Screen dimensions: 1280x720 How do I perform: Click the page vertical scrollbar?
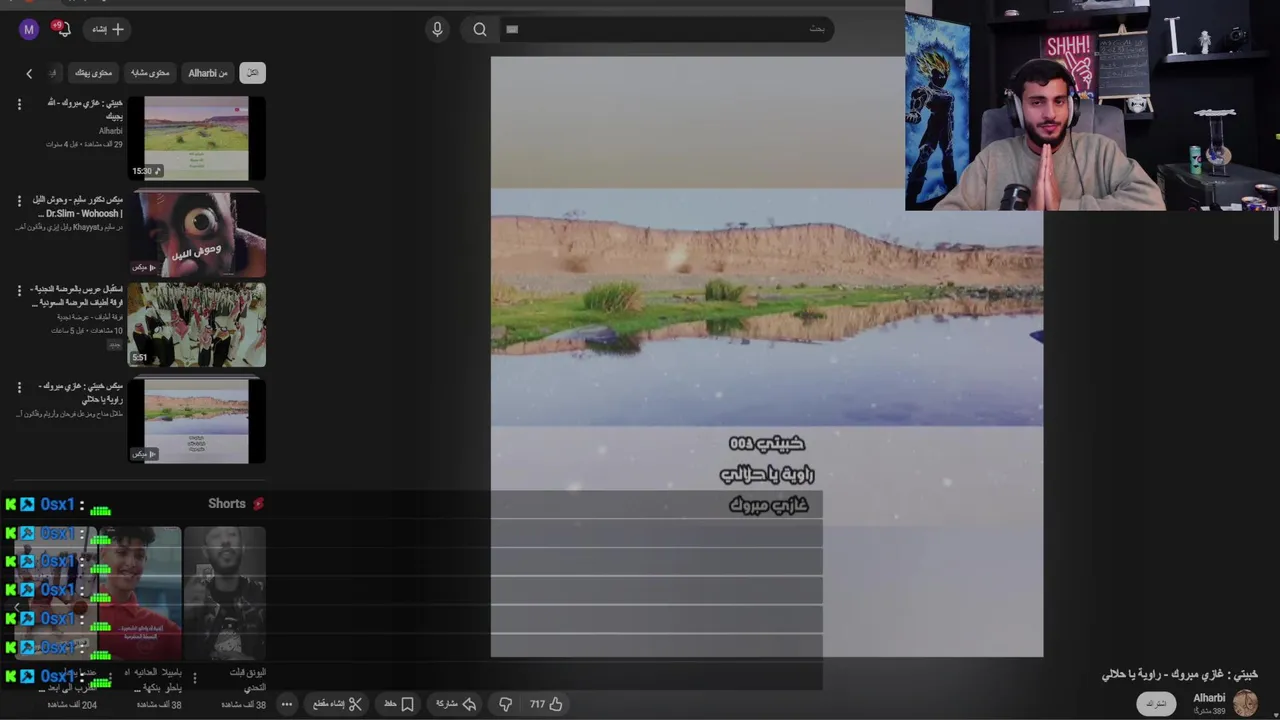[x=1275, y=225]
